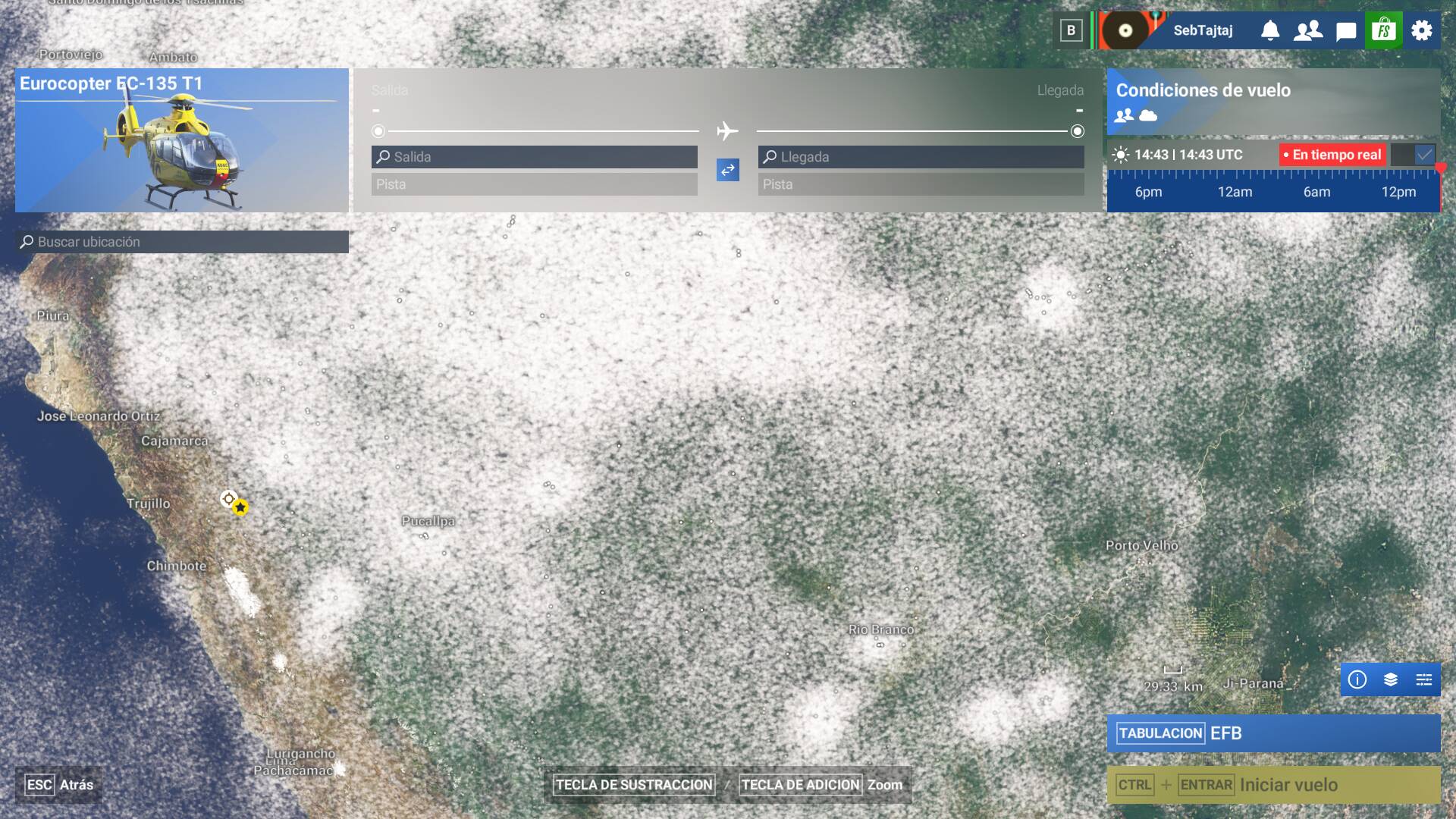
Task: Click the swap departure and arrival icon
Action: [728, 170]
